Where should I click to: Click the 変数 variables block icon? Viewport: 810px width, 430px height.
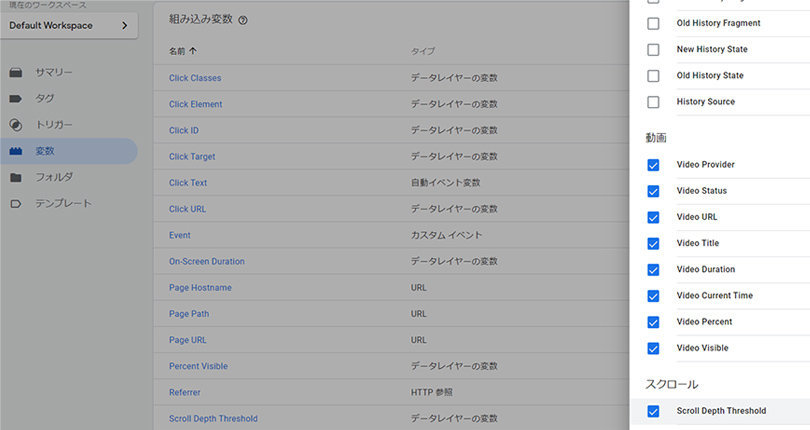click(x=16, y=151)
